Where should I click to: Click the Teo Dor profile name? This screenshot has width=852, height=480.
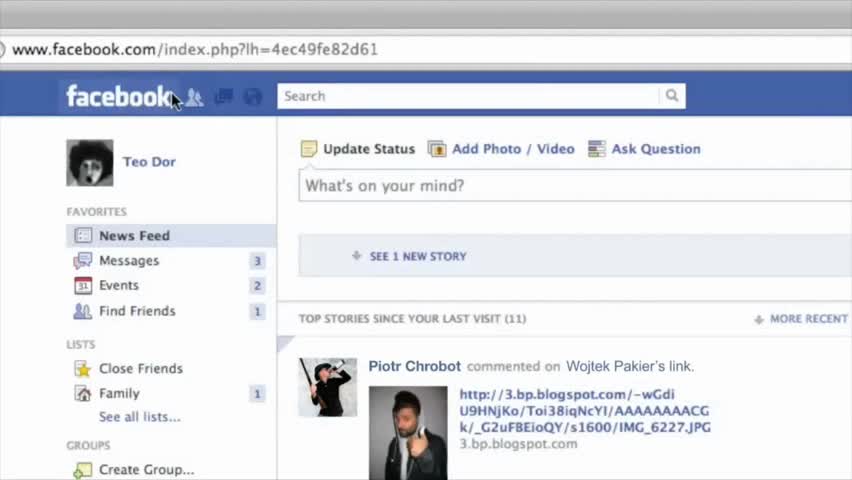click(149, 162)
